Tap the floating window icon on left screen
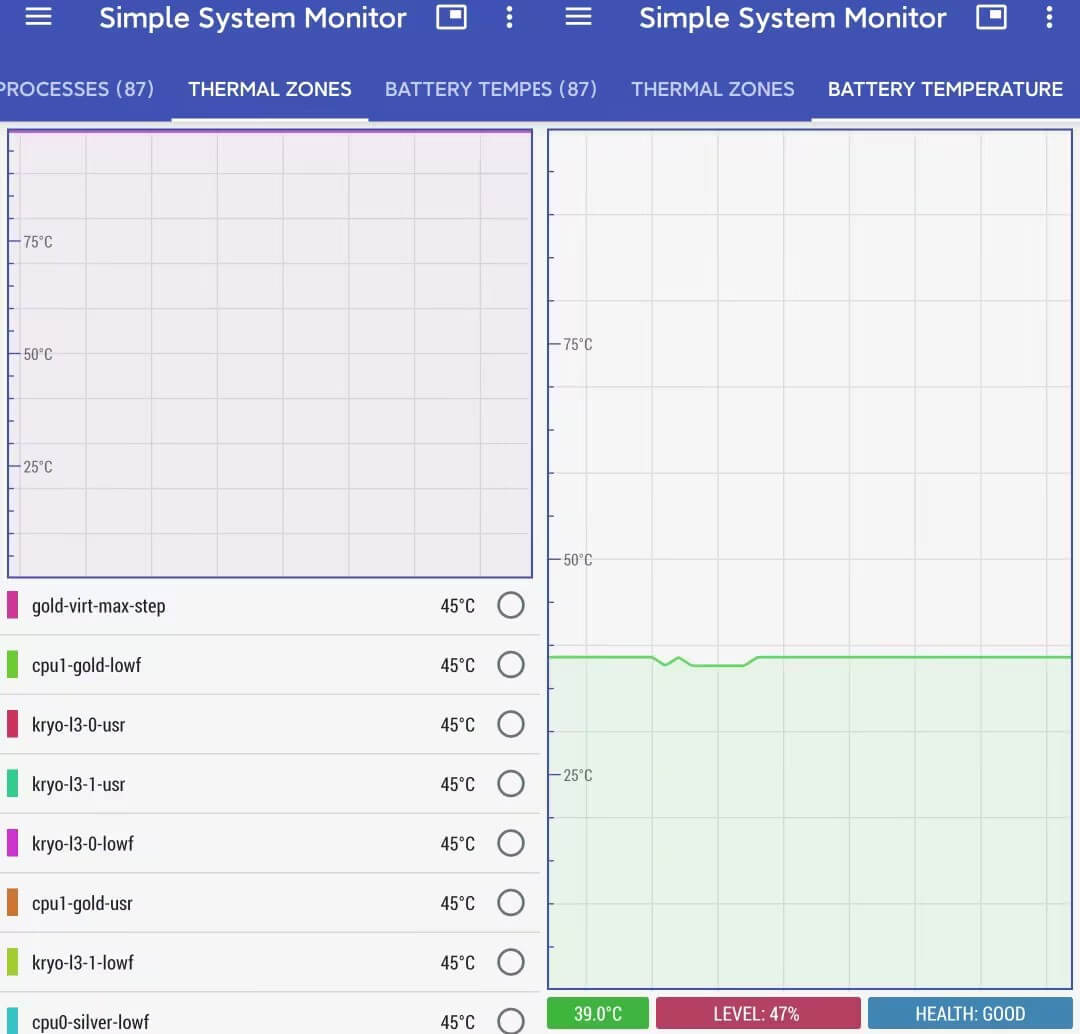The height and width of the screenshot is (1034, 1080). (452, 18)
